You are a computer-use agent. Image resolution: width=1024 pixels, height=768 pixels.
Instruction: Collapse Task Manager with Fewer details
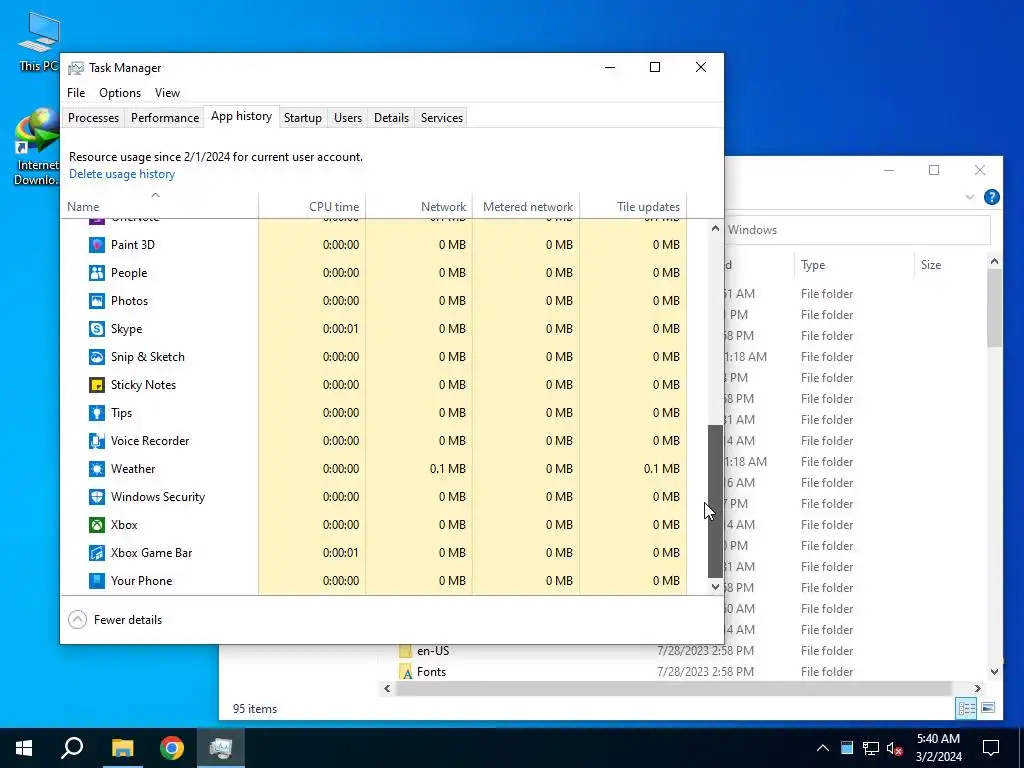point(115,620)
